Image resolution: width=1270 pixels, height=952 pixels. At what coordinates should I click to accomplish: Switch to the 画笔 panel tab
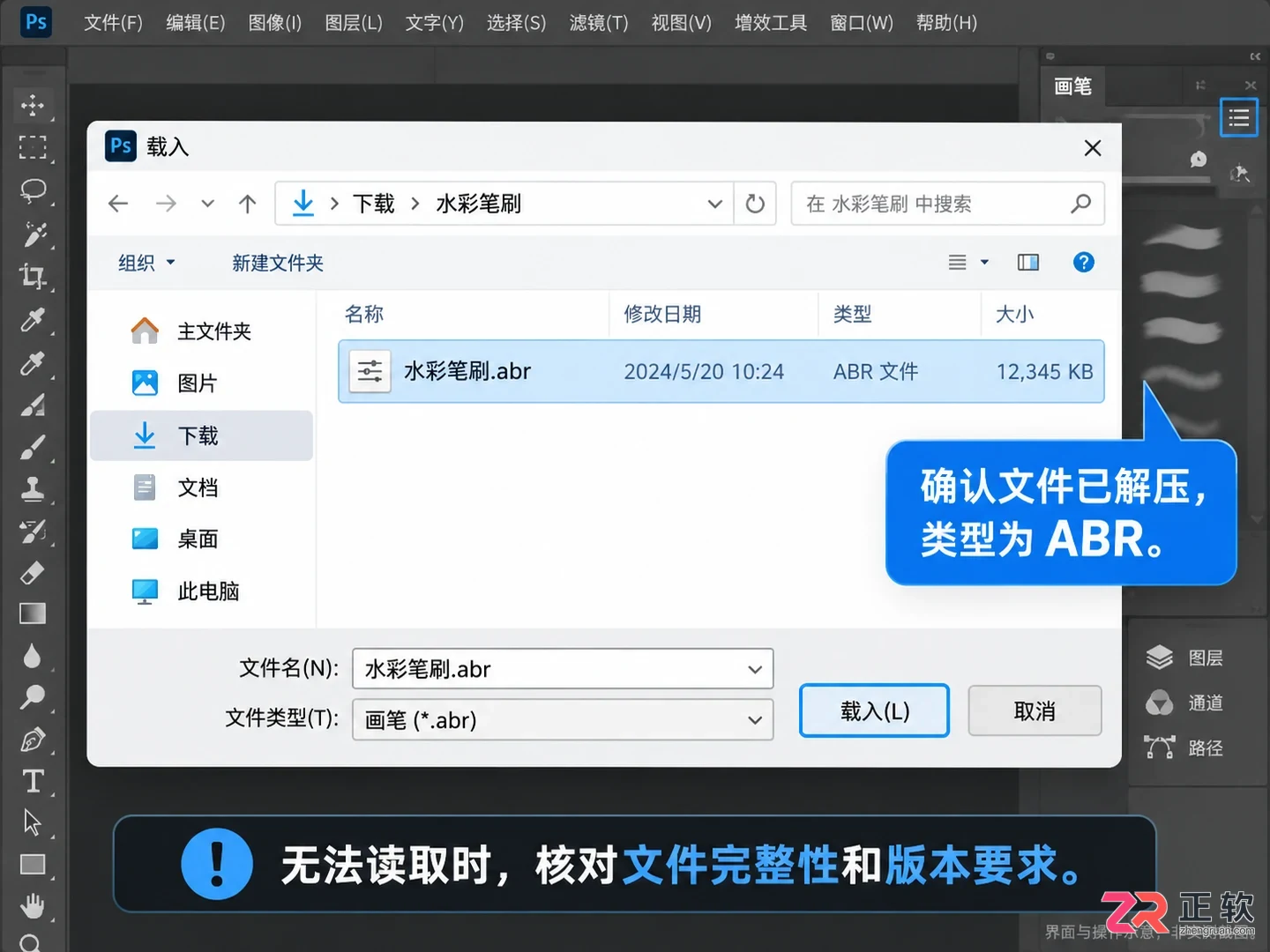pos(1073,86)
